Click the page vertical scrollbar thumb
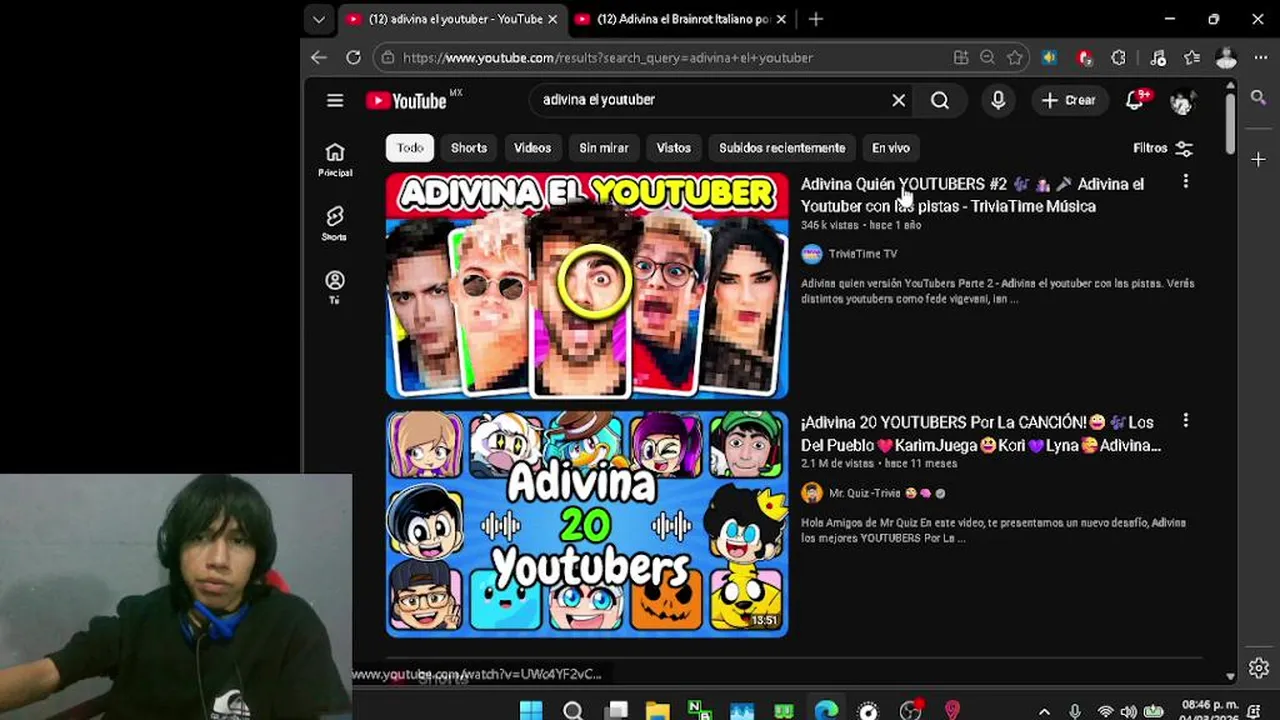 click(1231, 122)
